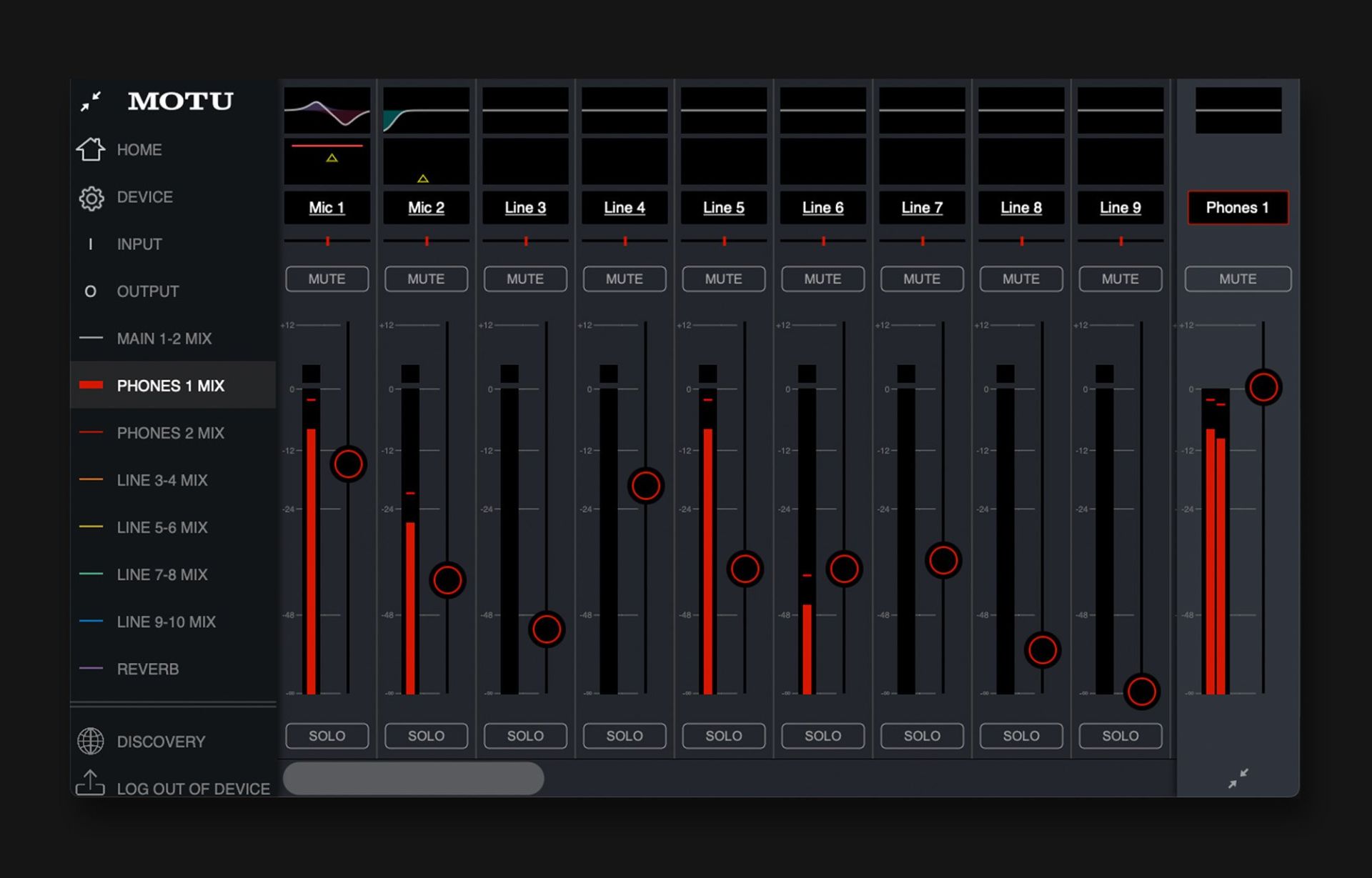Click the Mic 1 channel name
1372x878 pixels.
327,208
